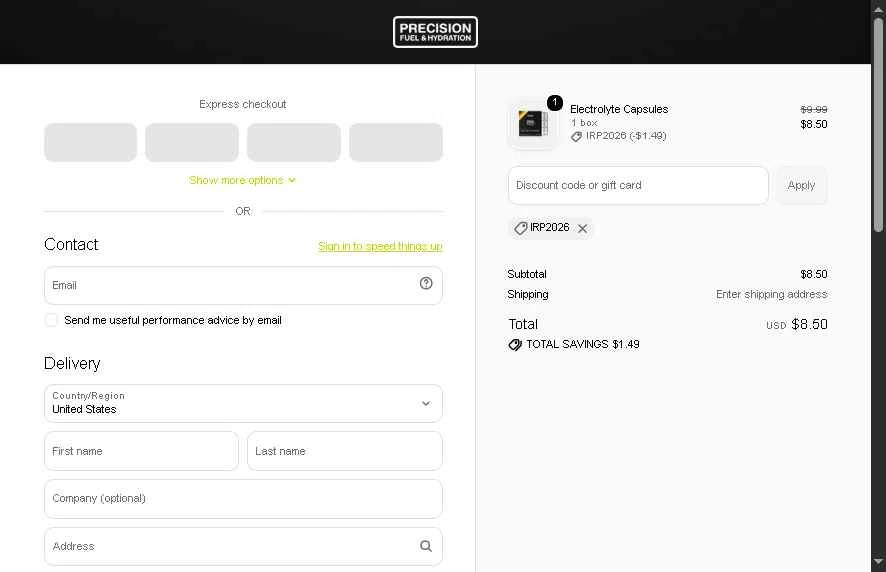Click the Electrolyte Capsules product thumbnail
Screen dimensions: 886x572
tap(532, 123)
